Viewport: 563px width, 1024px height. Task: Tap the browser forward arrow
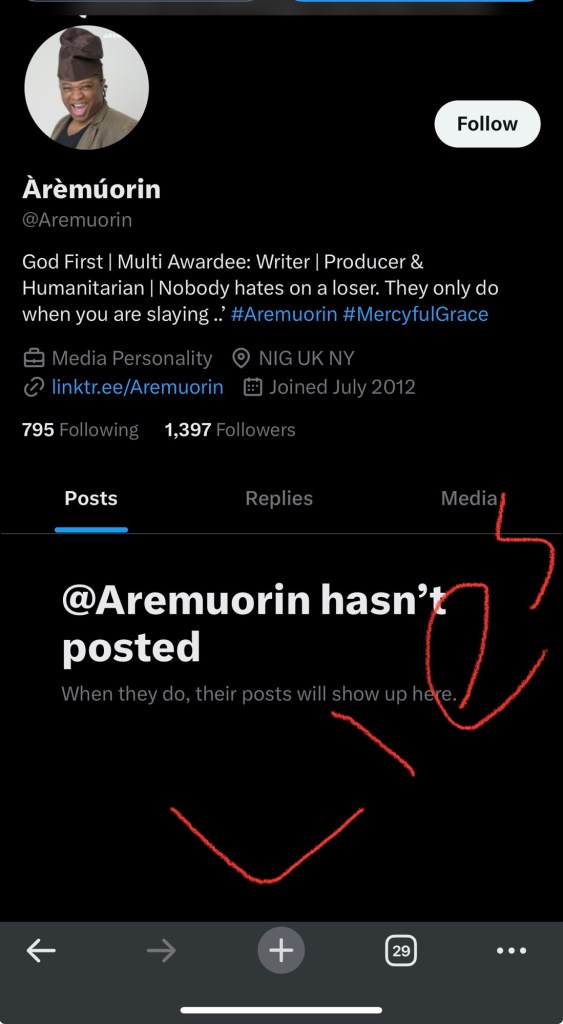[x=161, y=950]
